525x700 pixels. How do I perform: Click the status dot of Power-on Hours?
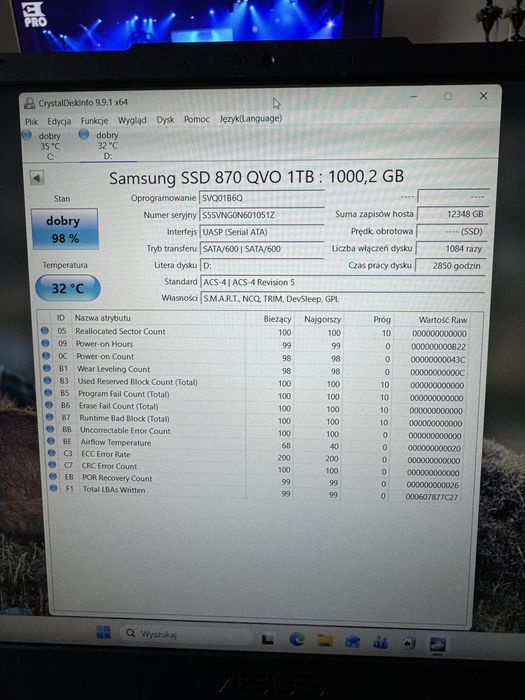[45, 343]
